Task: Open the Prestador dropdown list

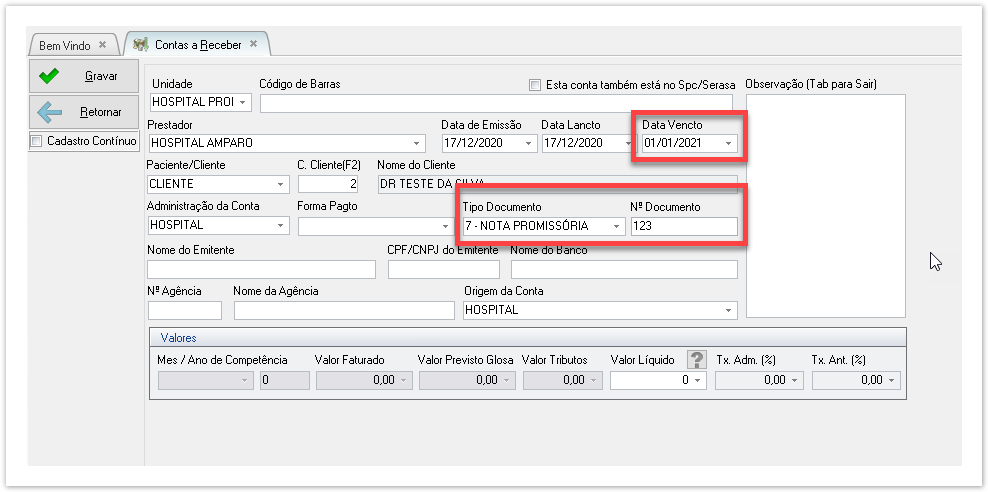Action: [418, 143]
